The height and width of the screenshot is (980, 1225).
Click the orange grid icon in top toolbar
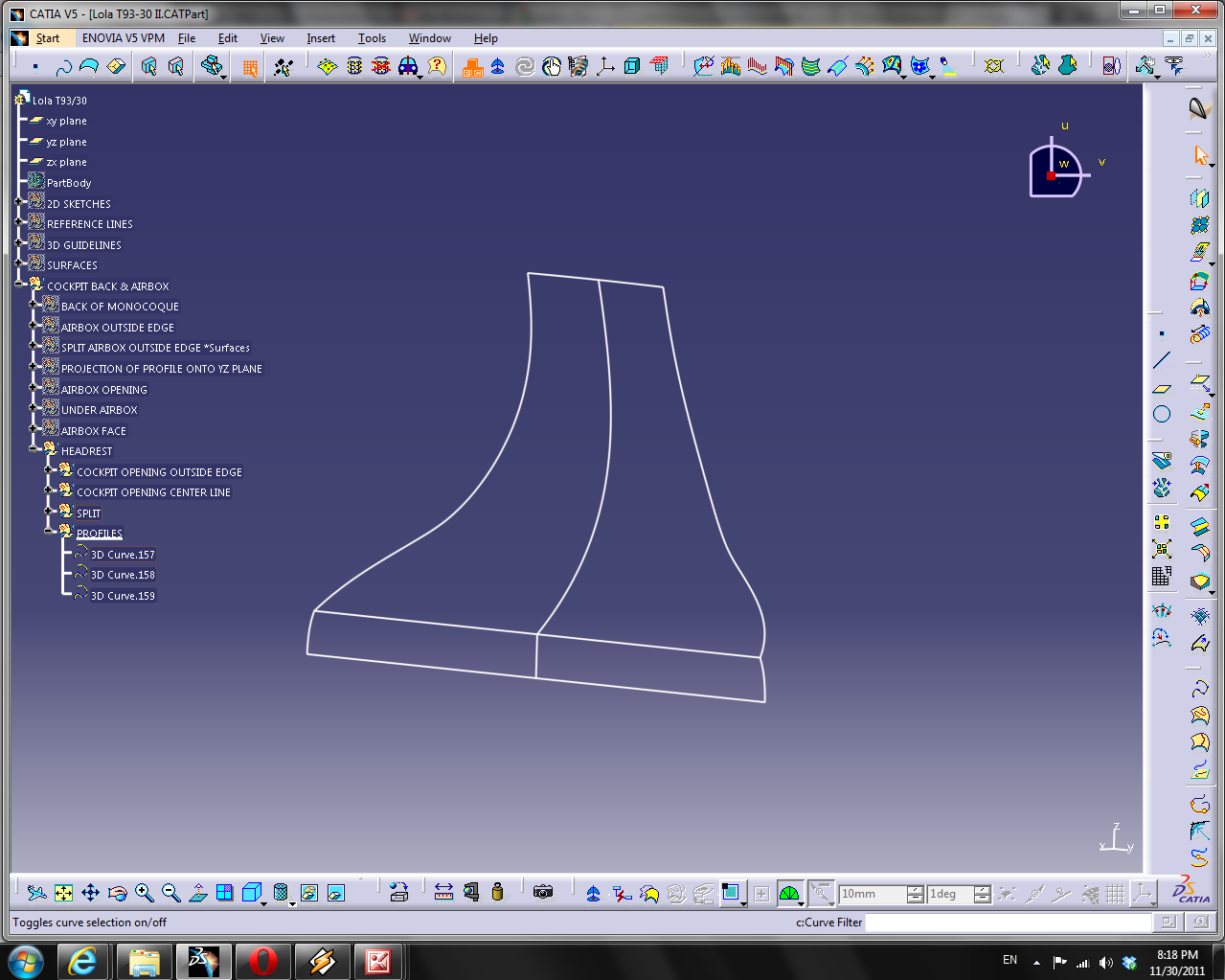[x=250, y=67]
